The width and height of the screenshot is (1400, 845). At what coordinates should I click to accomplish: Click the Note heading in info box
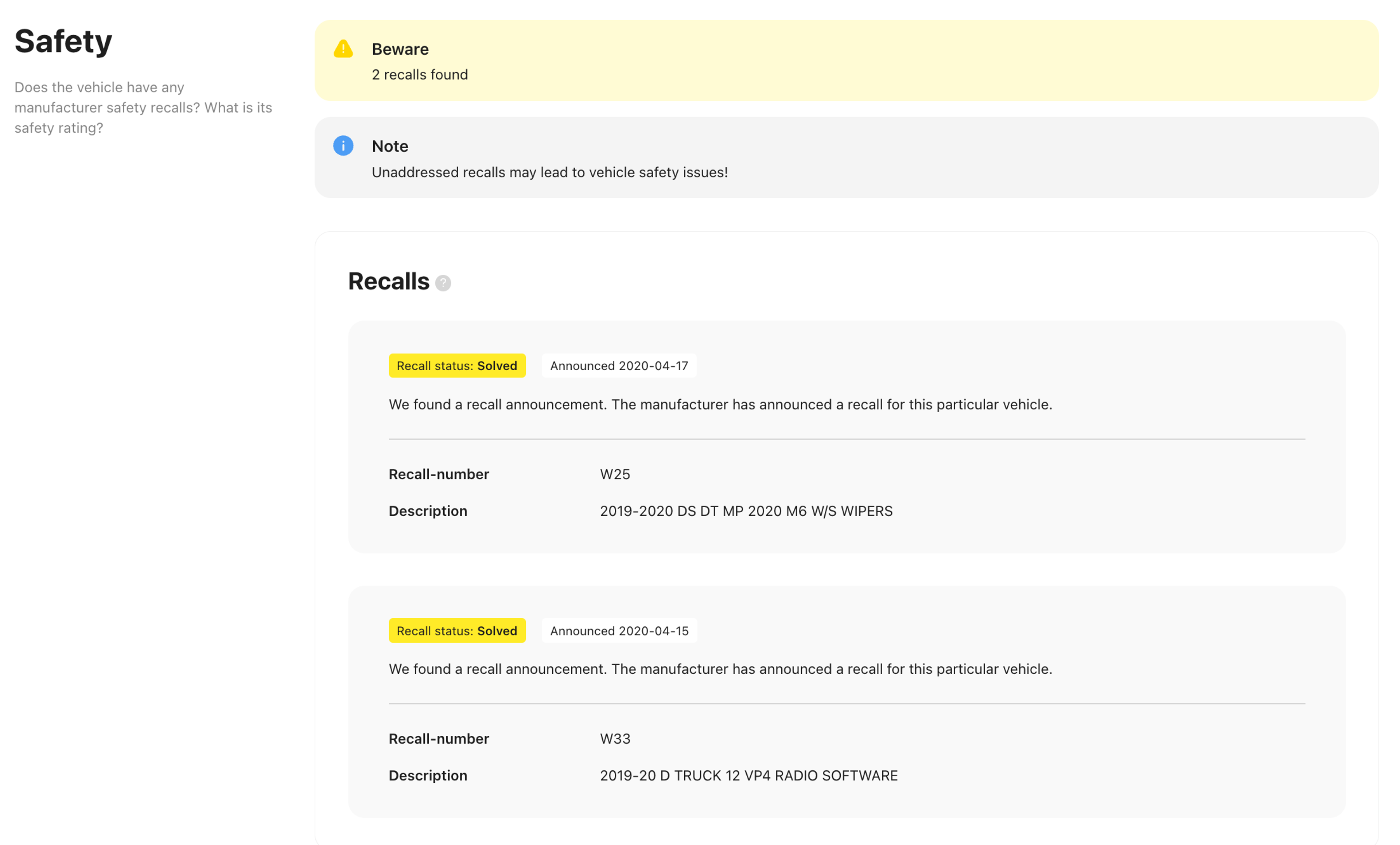[x=390, y=146]
